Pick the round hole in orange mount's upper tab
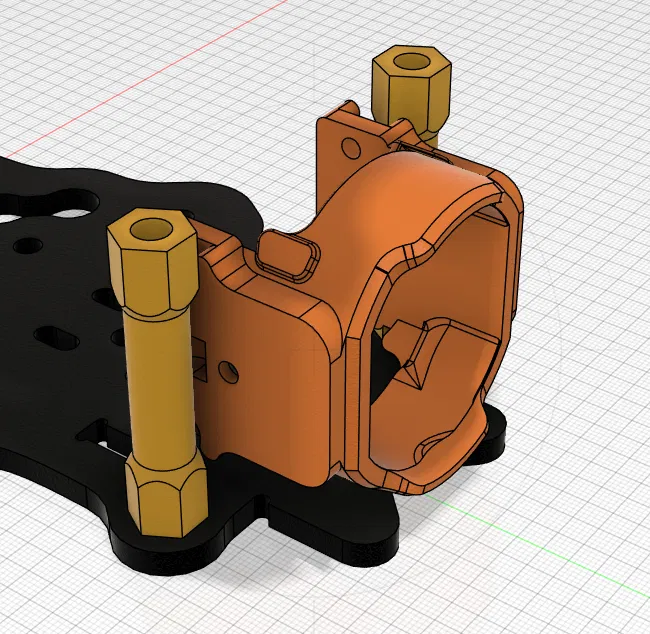The image size is (650, 634). [351, 147]
